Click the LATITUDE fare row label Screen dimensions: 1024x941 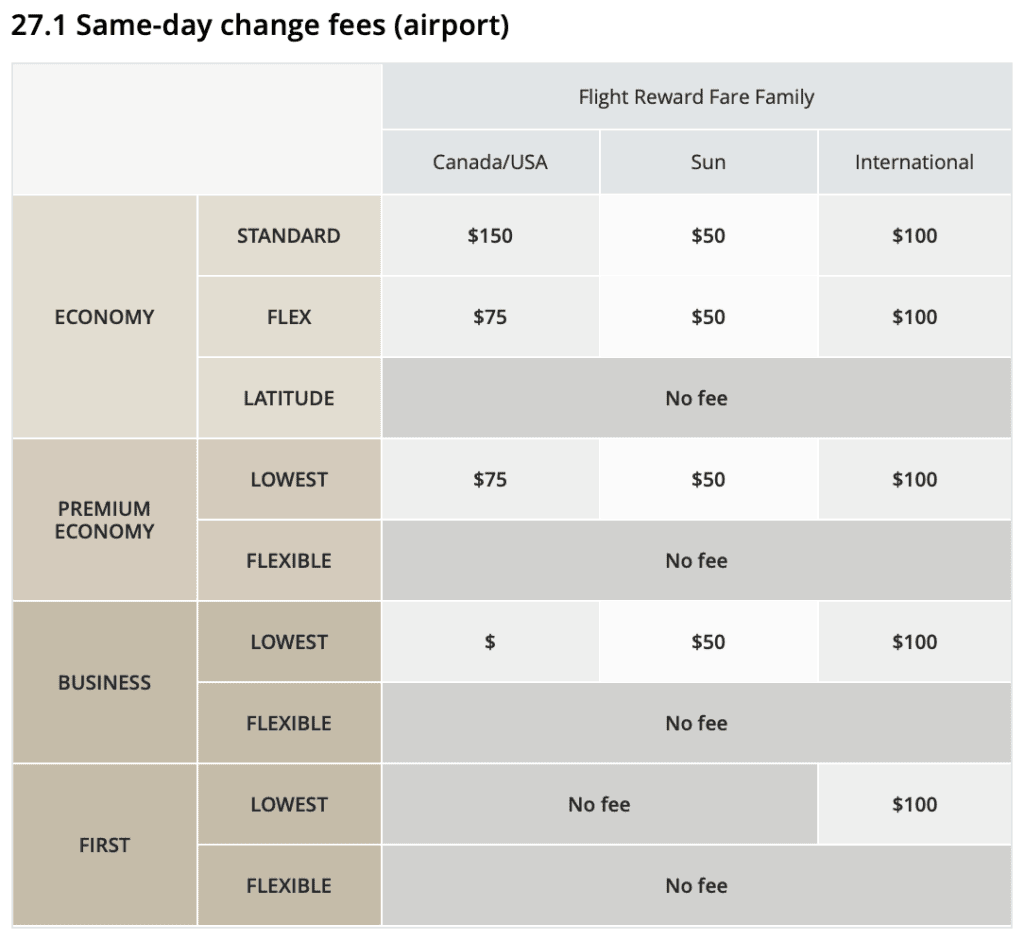288,398
